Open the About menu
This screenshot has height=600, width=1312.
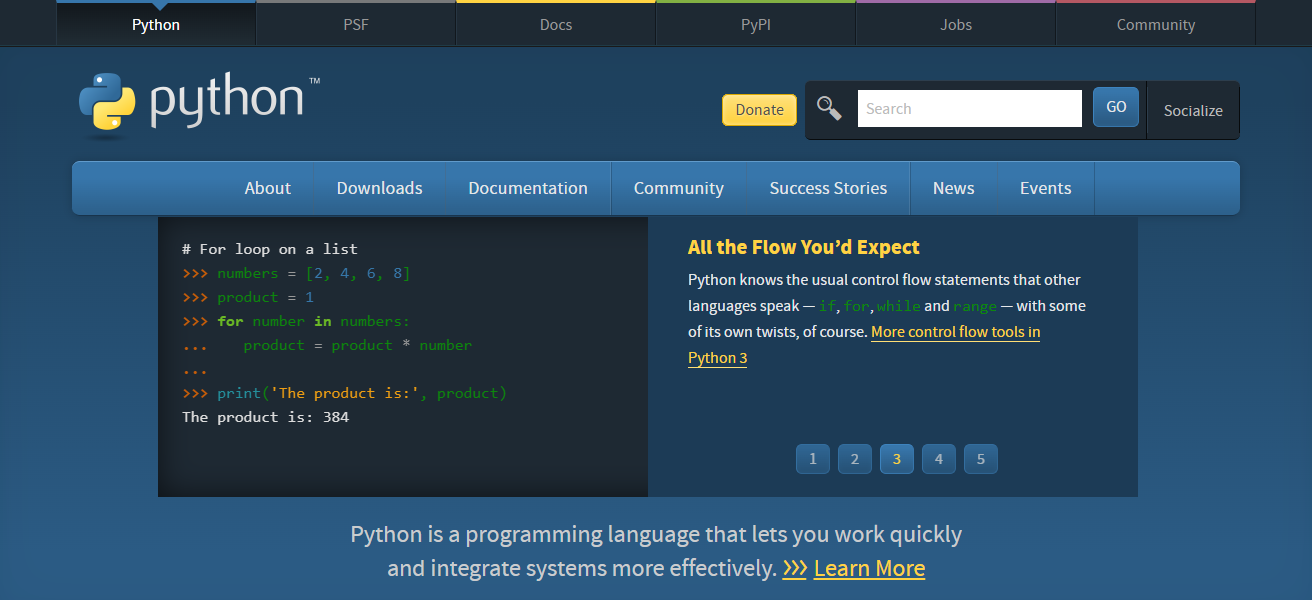click(268, 188)
